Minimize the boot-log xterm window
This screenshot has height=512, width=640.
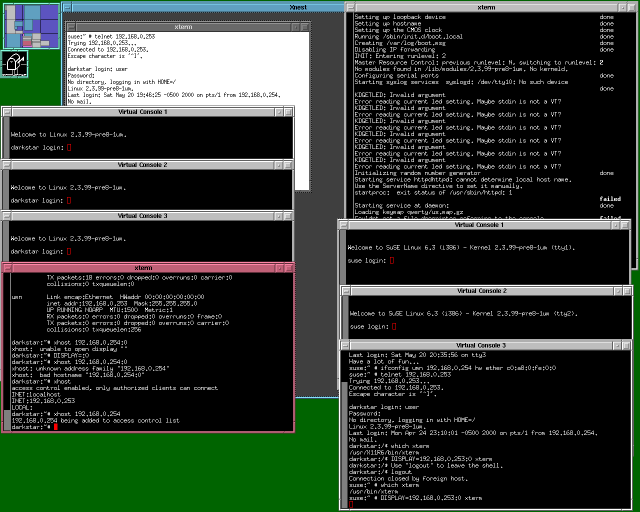coord(620,7)
